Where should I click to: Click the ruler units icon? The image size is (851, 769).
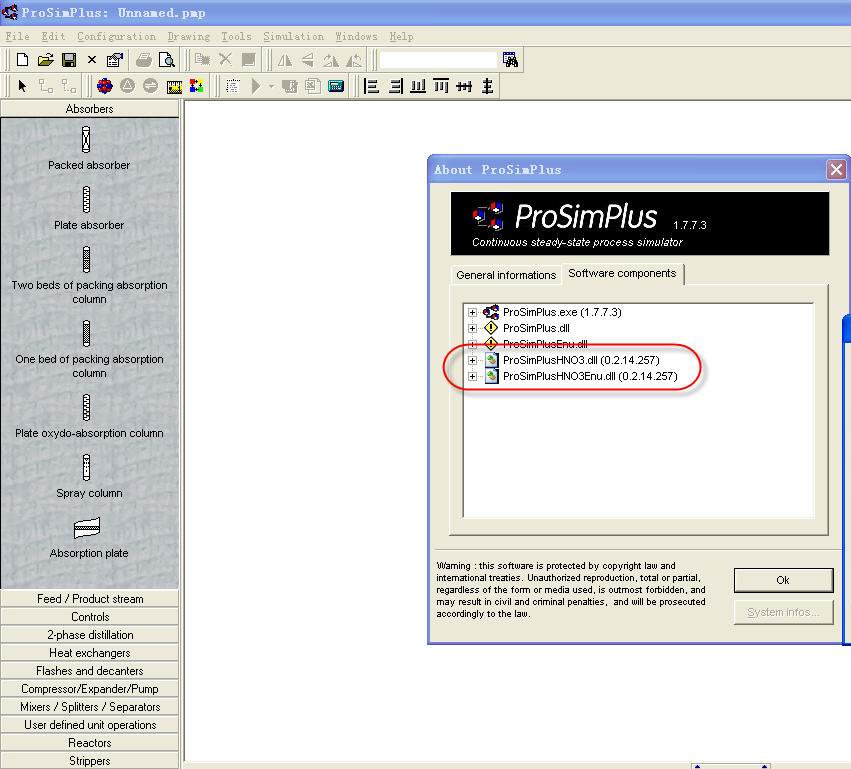[x=174, y=86]
